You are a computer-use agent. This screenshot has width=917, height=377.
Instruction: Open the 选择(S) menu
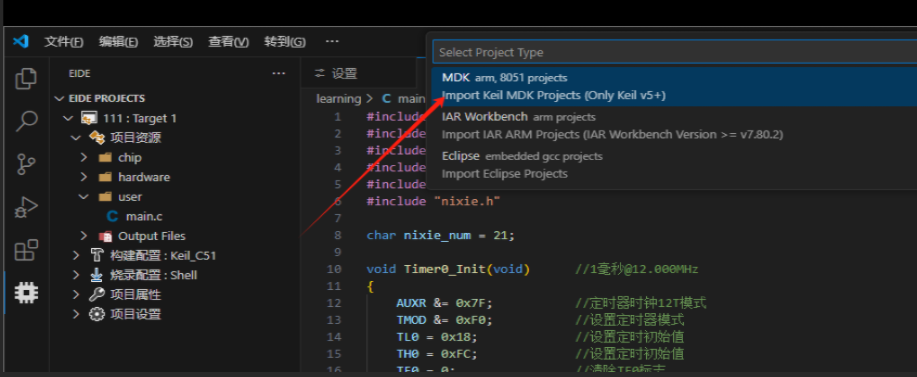pos(173,42)
